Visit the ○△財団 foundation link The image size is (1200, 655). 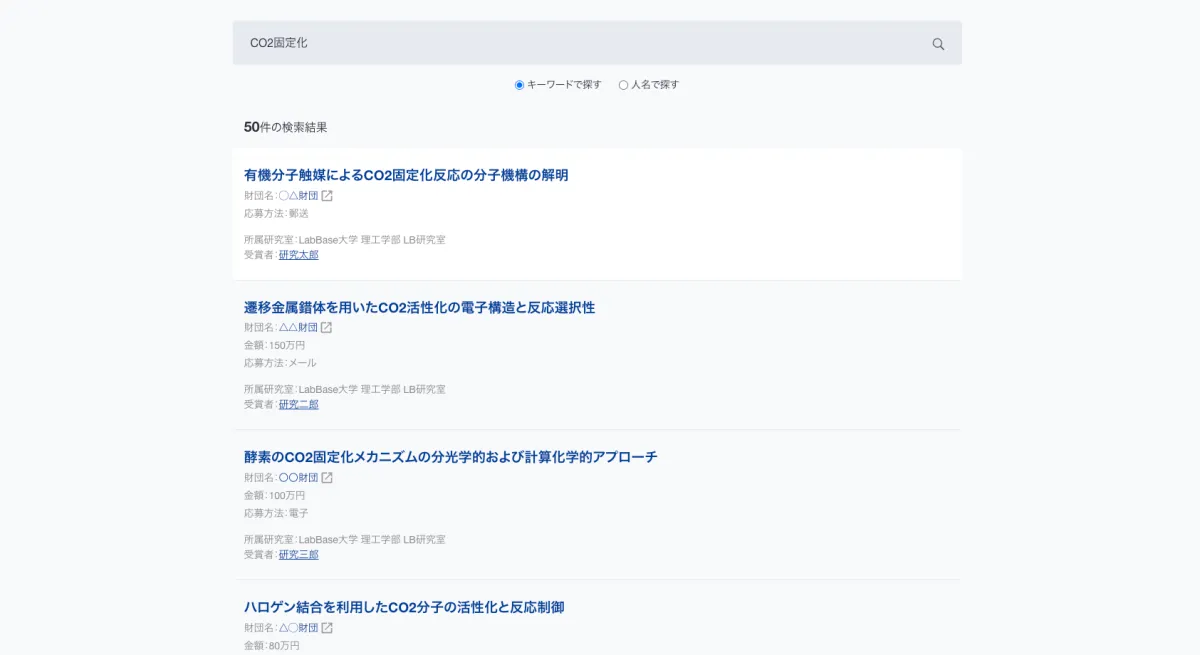coord(298,196)
